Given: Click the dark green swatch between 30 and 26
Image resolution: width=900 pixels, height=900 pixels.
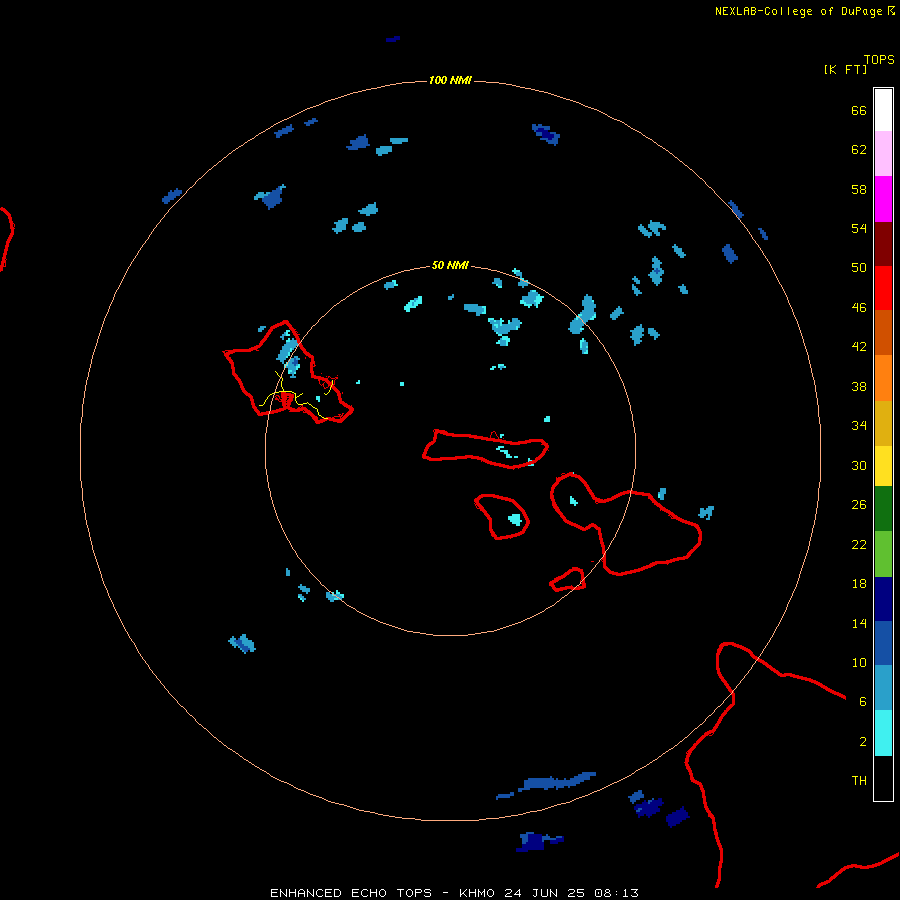Looking at the screenshot, I should point(883,509).
